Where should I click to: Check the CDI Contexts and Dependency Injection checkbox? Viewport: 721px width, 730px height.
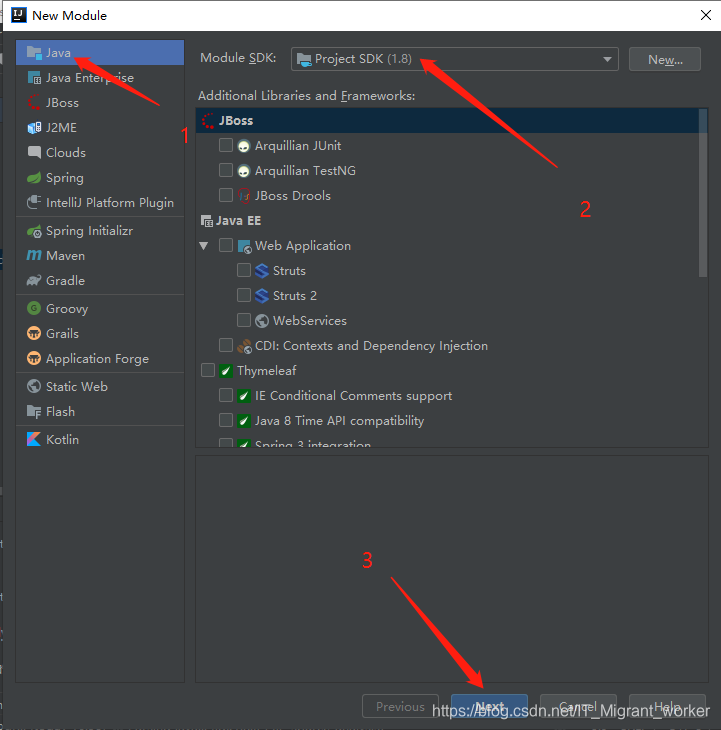coord(226,345)
